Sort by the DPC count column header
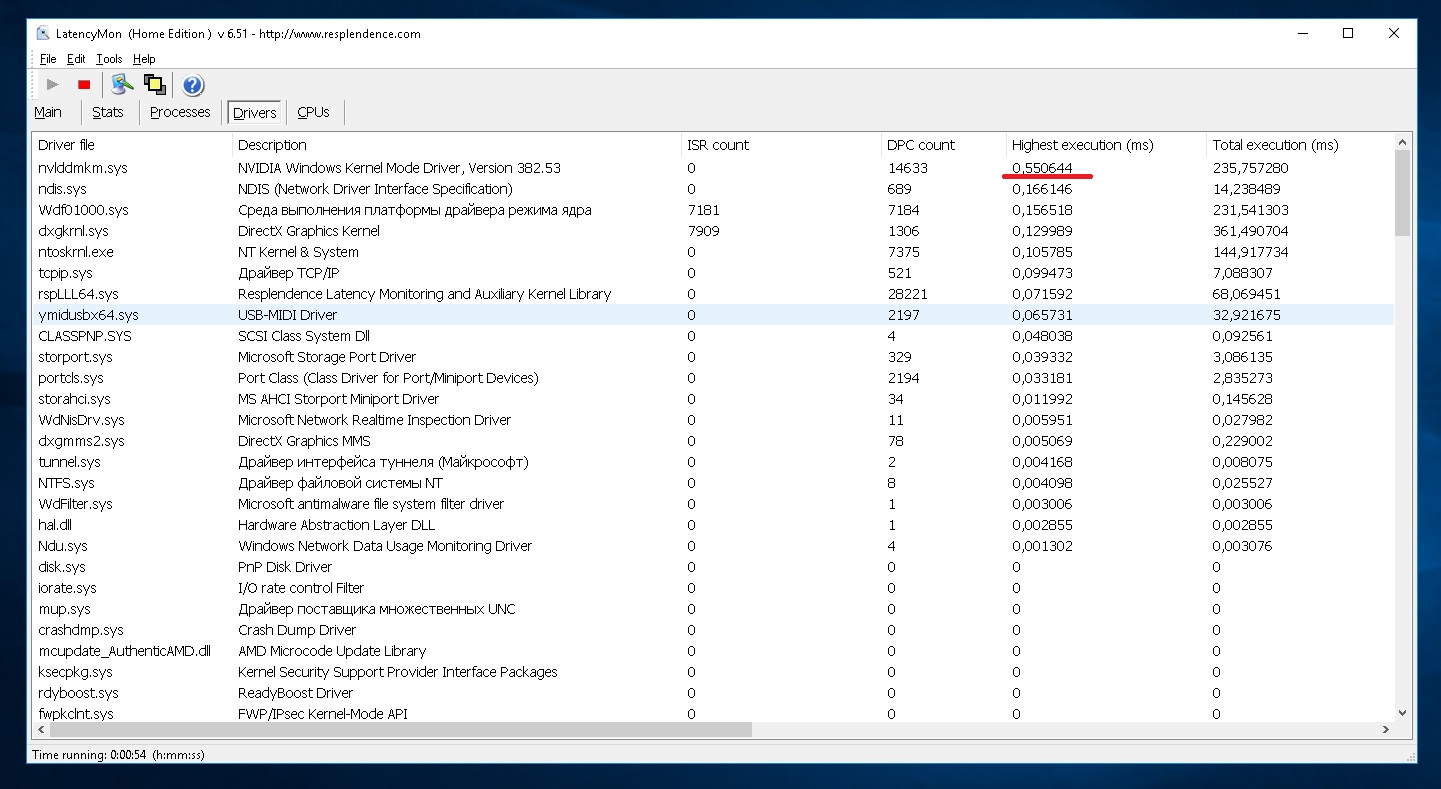1441x789 pixels. tap(921, 145)
